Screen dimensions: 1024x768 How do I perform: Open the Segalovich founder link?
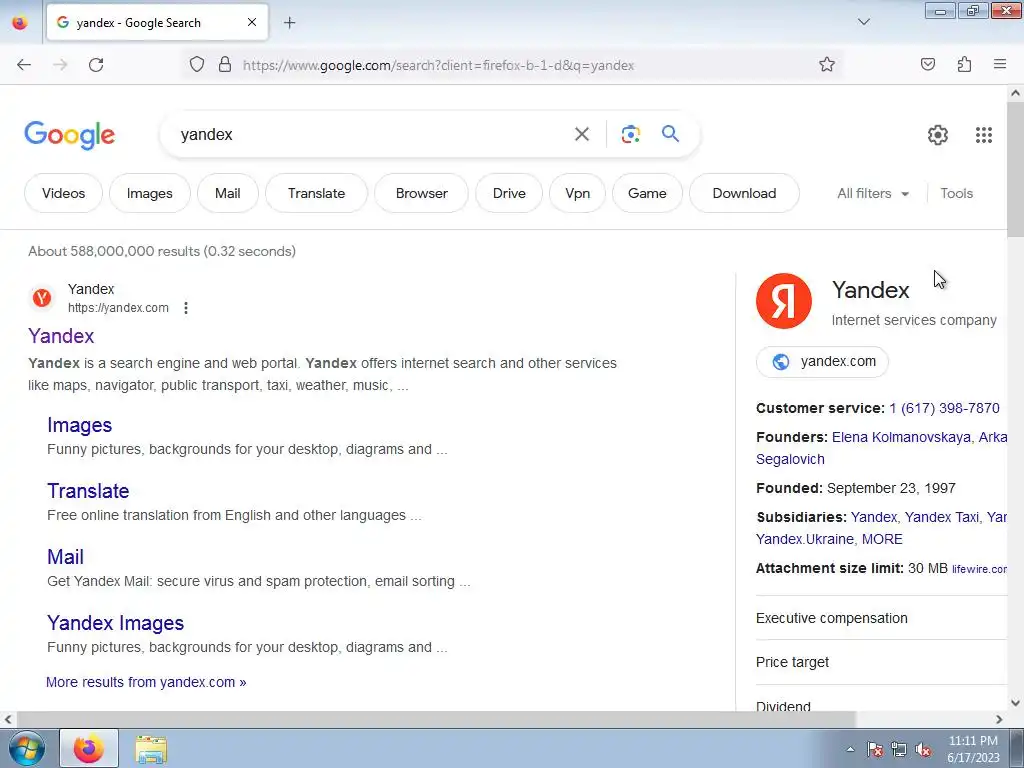(x=790, y=459)
